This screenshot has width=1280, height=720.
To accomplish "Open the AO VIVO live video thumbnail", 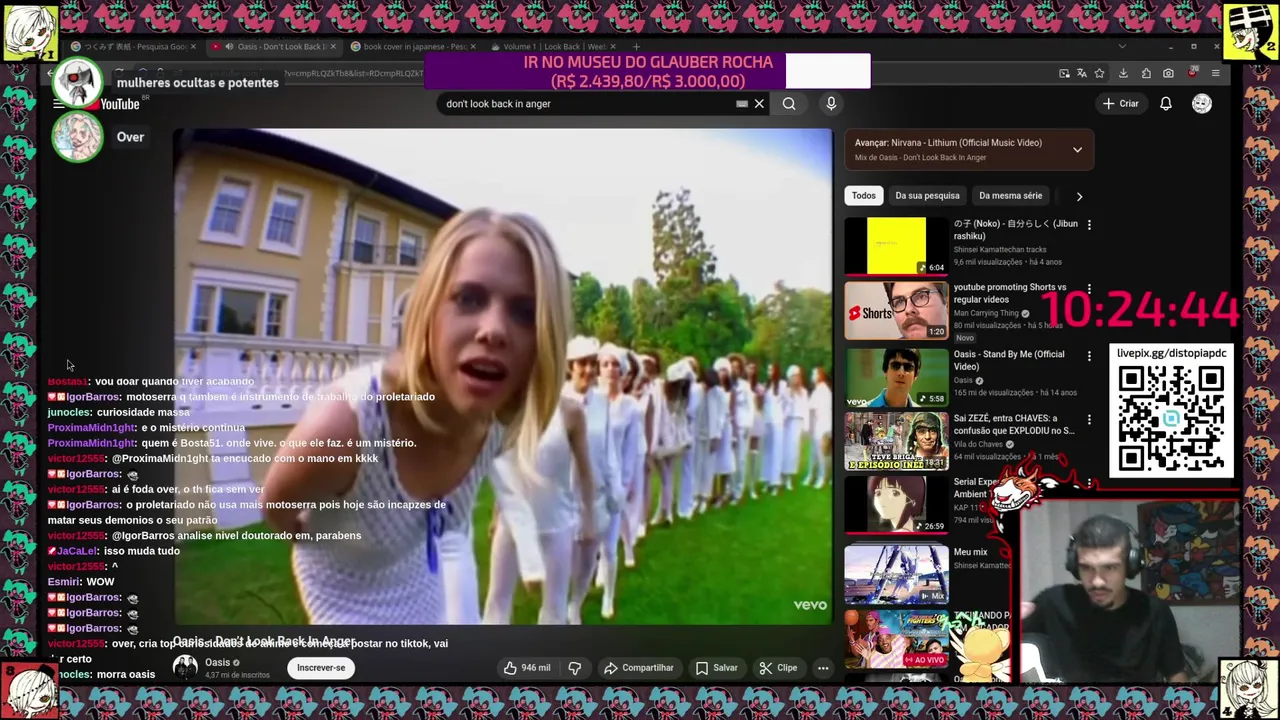I will click(896, 638).
